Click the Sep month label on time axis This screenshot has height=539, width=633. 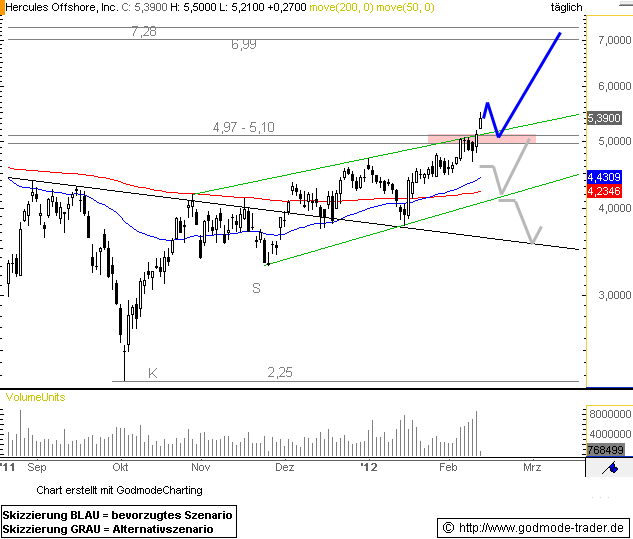pyautogui.click(x=37, y=468)
